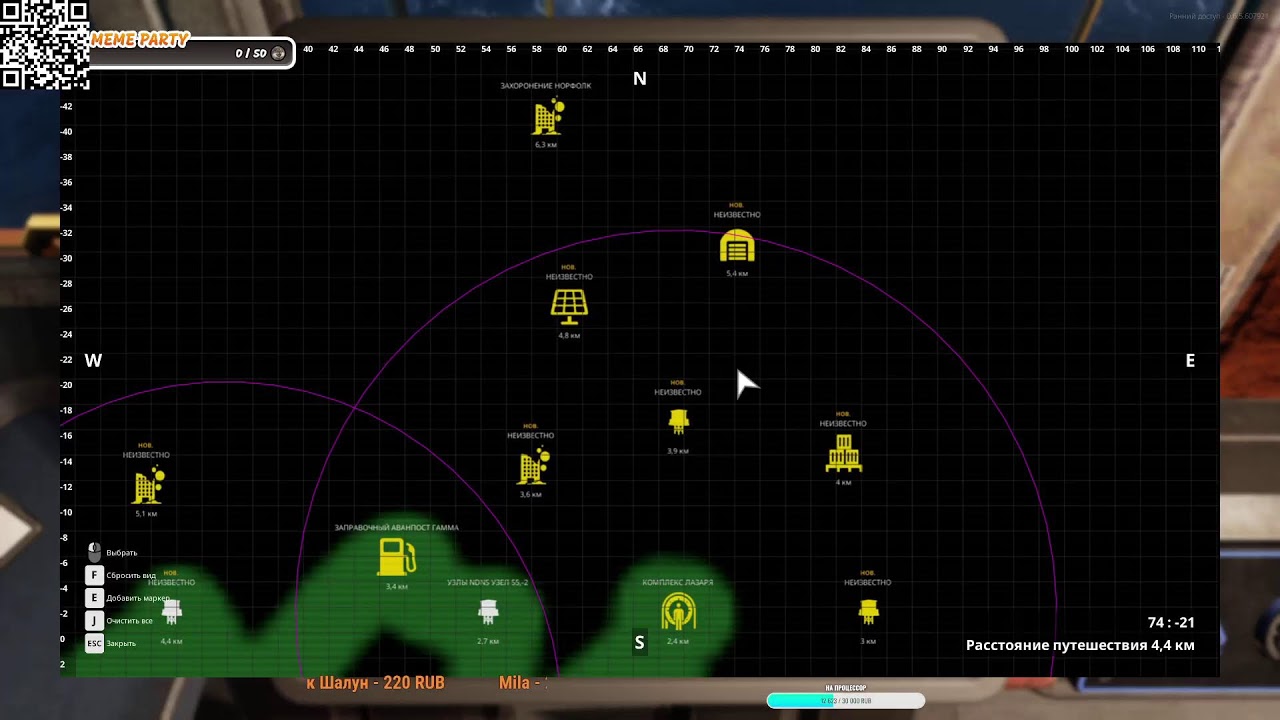
Task: Click the Закрыть label
Action: click(121, 644)
